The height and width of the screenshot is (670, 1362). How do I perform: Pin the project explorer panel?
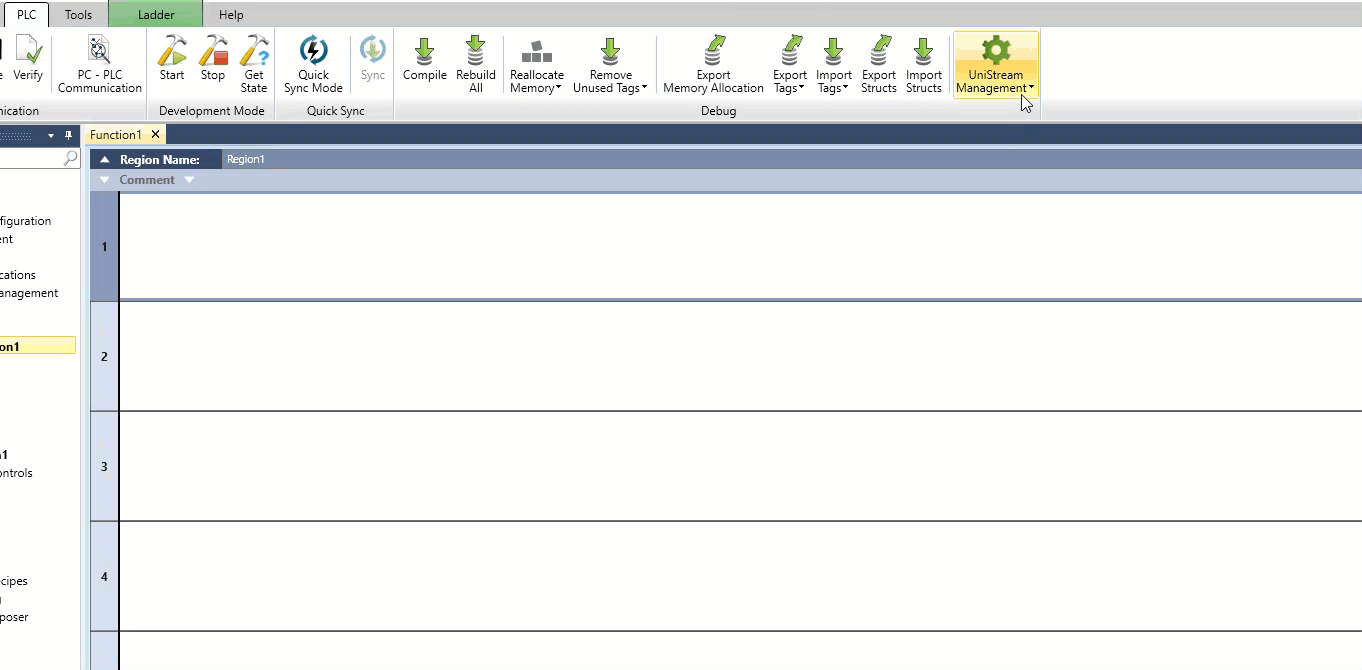69,135
